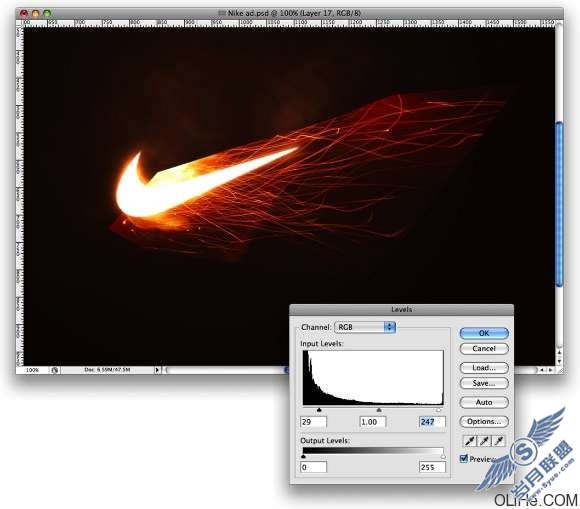
Task: Click the gray midtone input slider handle
Action: 379,410
